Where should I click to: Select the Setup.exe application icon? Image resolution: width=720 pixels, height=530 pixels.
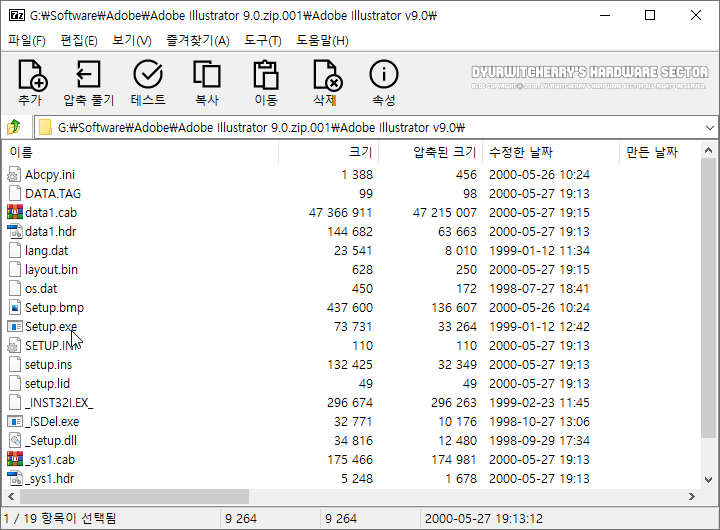coord(15,327)
